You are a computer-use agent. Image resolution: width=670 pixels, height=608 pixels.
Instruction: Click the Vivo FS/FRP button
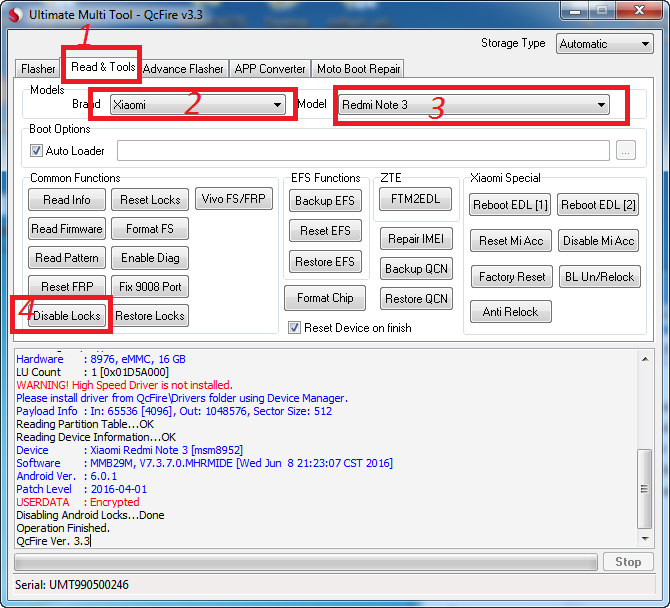pos(234,199)
